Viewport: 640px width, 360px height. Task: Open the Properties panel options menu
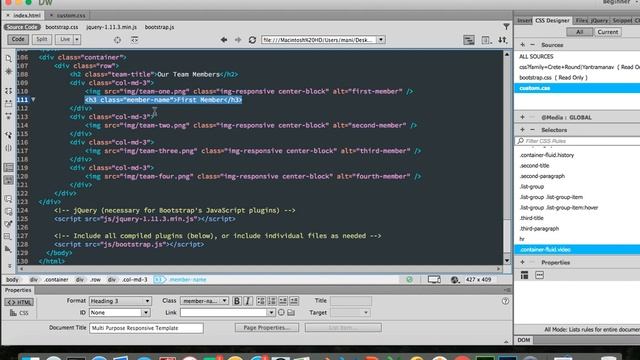pos(507,290)
